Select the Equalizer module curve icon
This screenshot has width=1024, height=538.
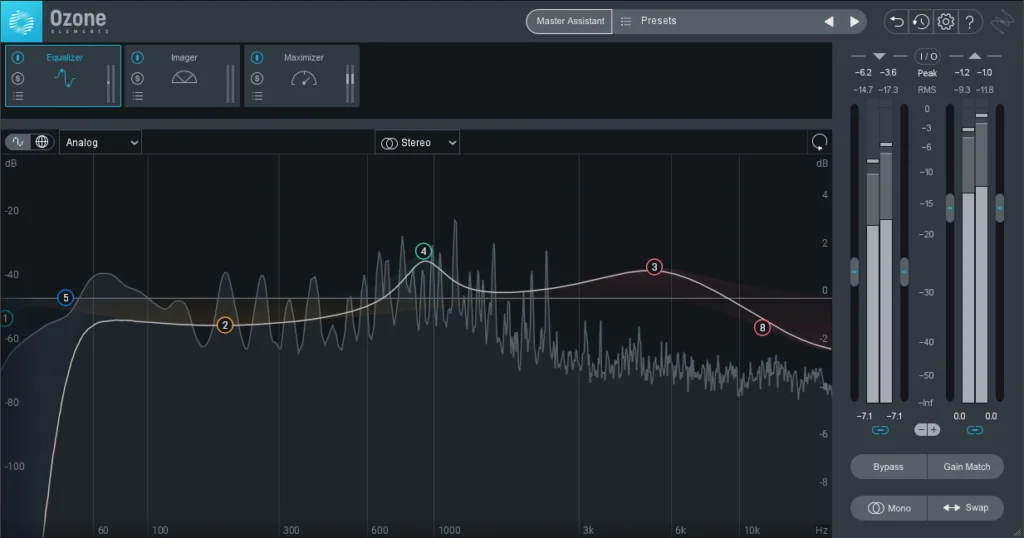pos(65,78)
